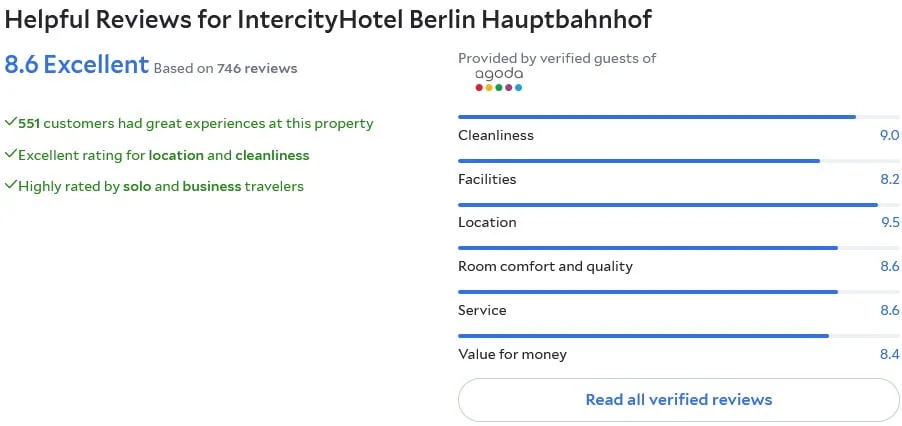Click the Room comfort and quality label

click(545, 267)
